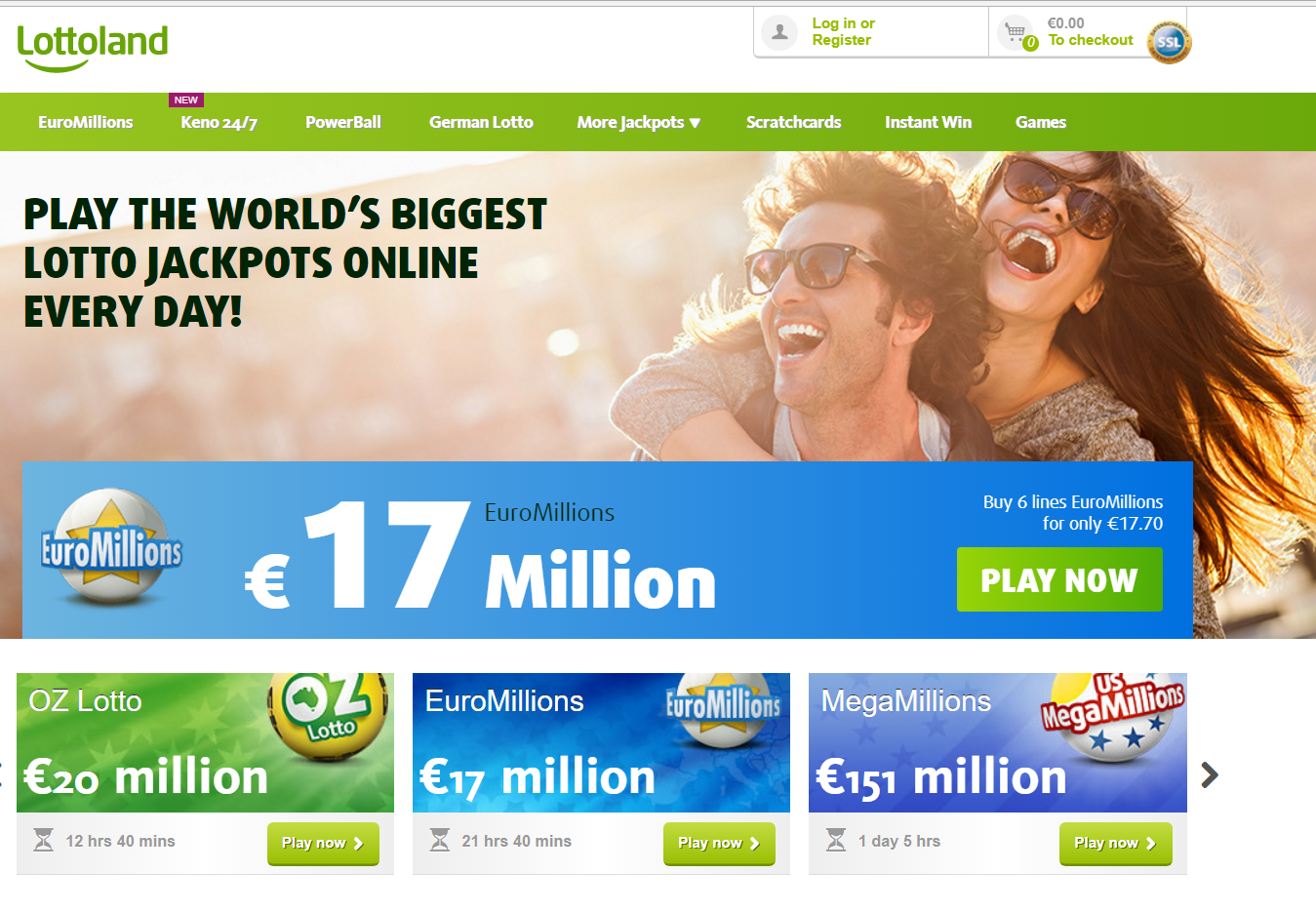The image size is (1316, 912).
Task: Click the gold SSL security badge
Action: pos(1169,42)
